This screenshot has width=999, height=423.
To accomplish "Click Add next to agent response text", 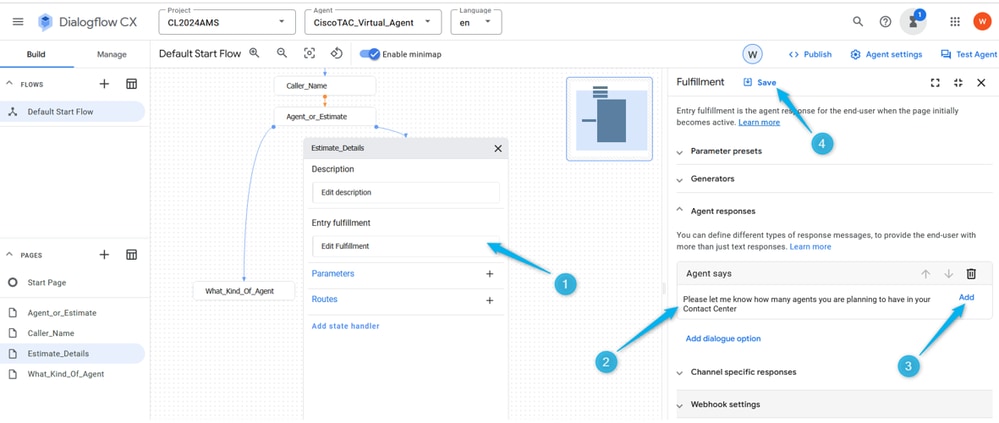I will 967,297.
